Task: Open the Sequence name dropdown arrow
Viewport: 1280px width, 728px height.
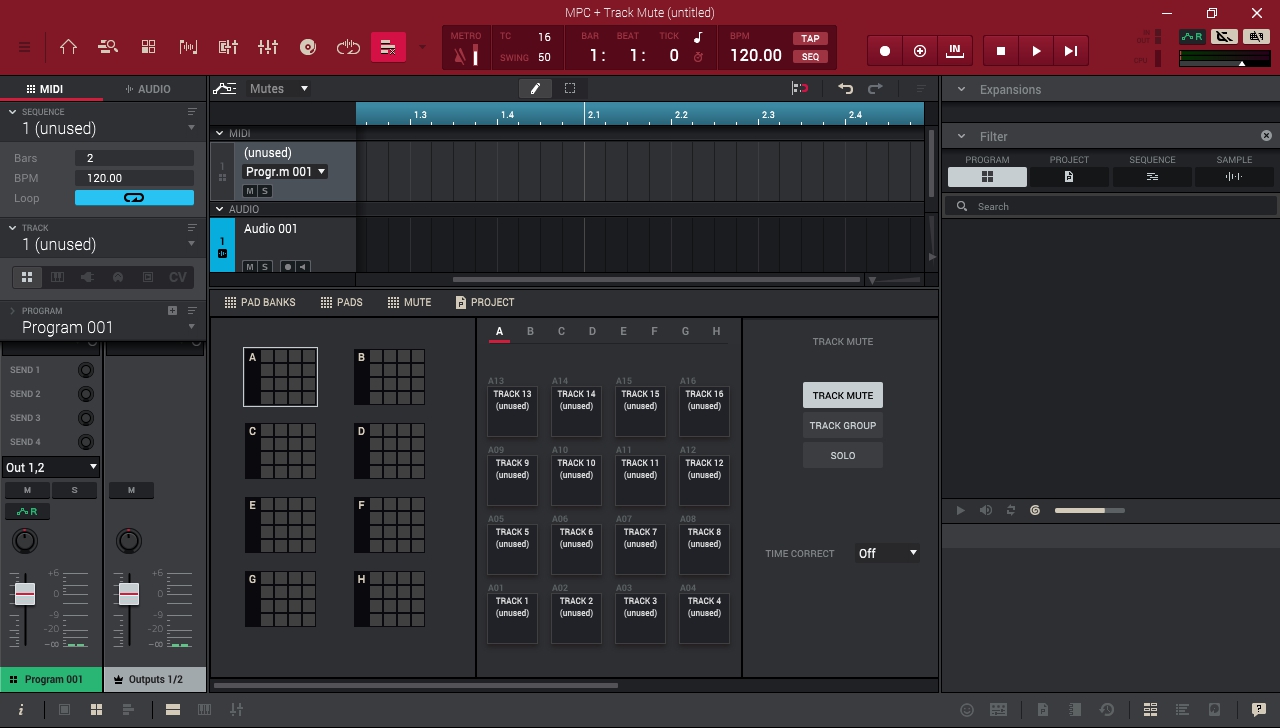Action: [x=191, y=129]
